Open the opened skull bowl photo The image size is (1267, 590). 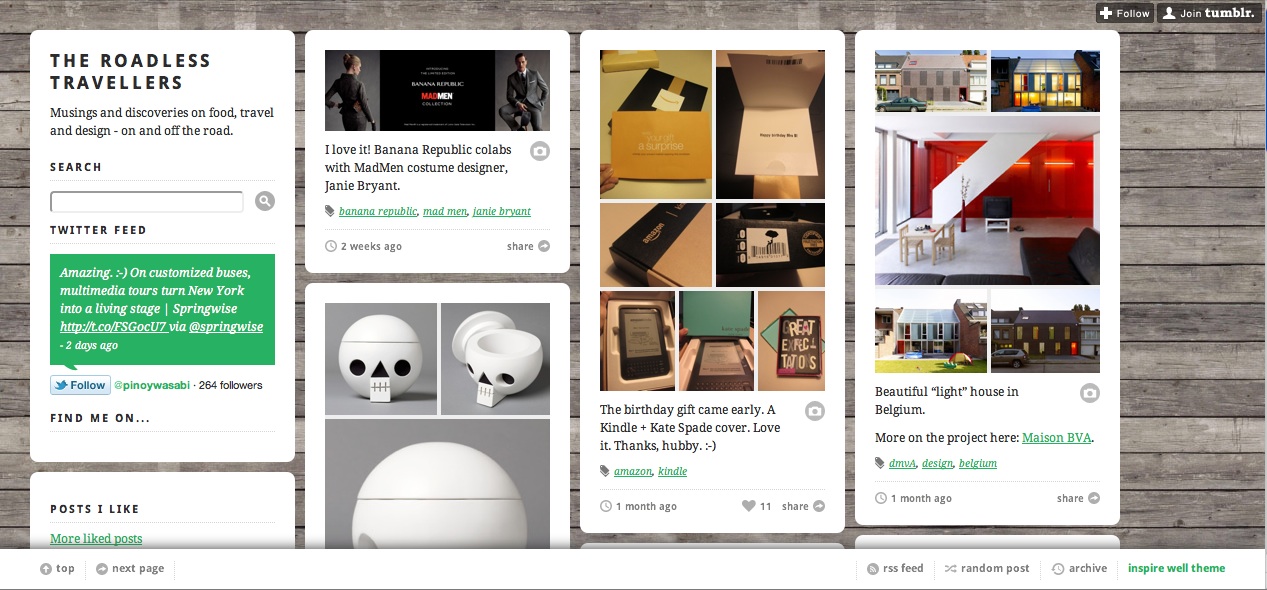click(495, 359)
